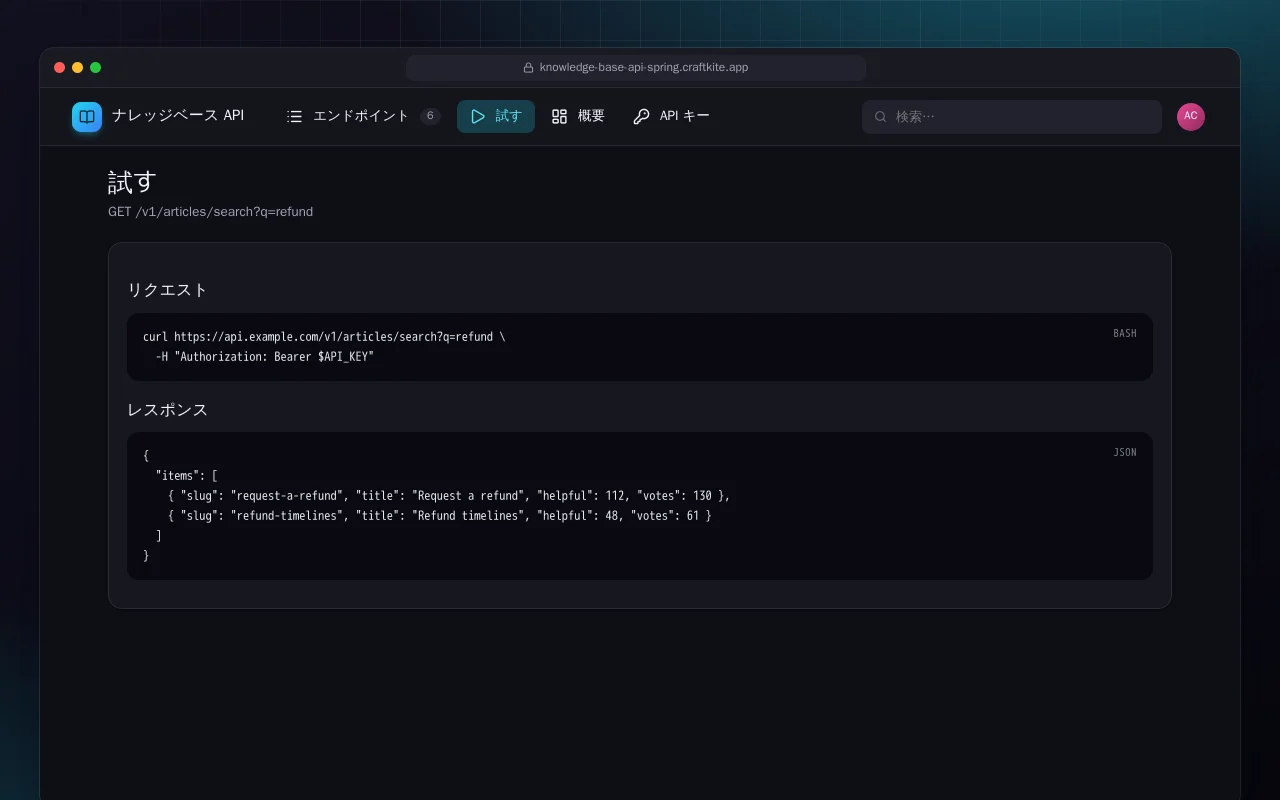
Task: Click the endpoints count badge 6
Action: [x=430, y=116]
